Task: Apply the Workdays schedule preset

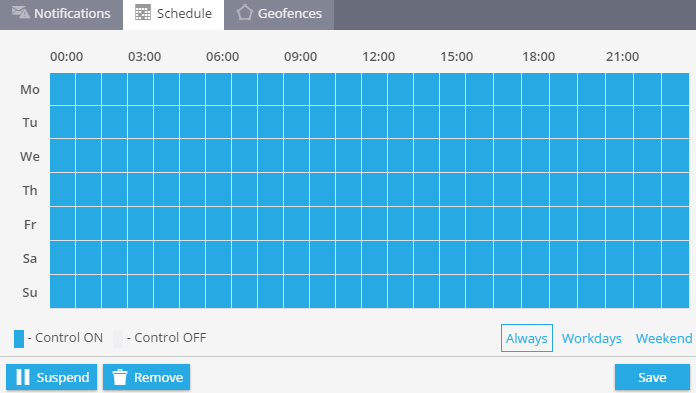Action: [592, 338]
